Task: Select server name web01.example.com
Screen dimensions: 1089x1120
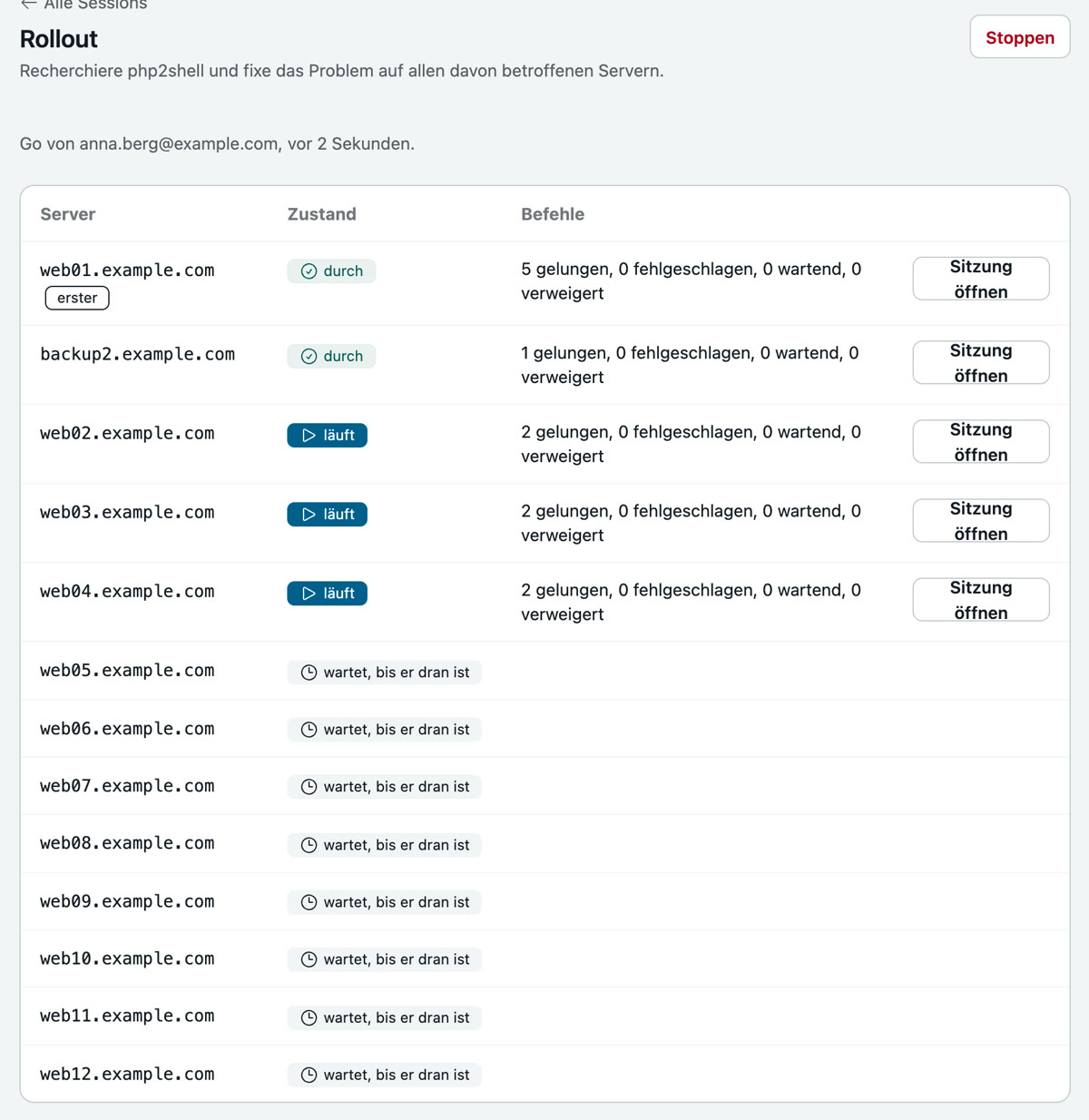Action: [x=127, y=270]
